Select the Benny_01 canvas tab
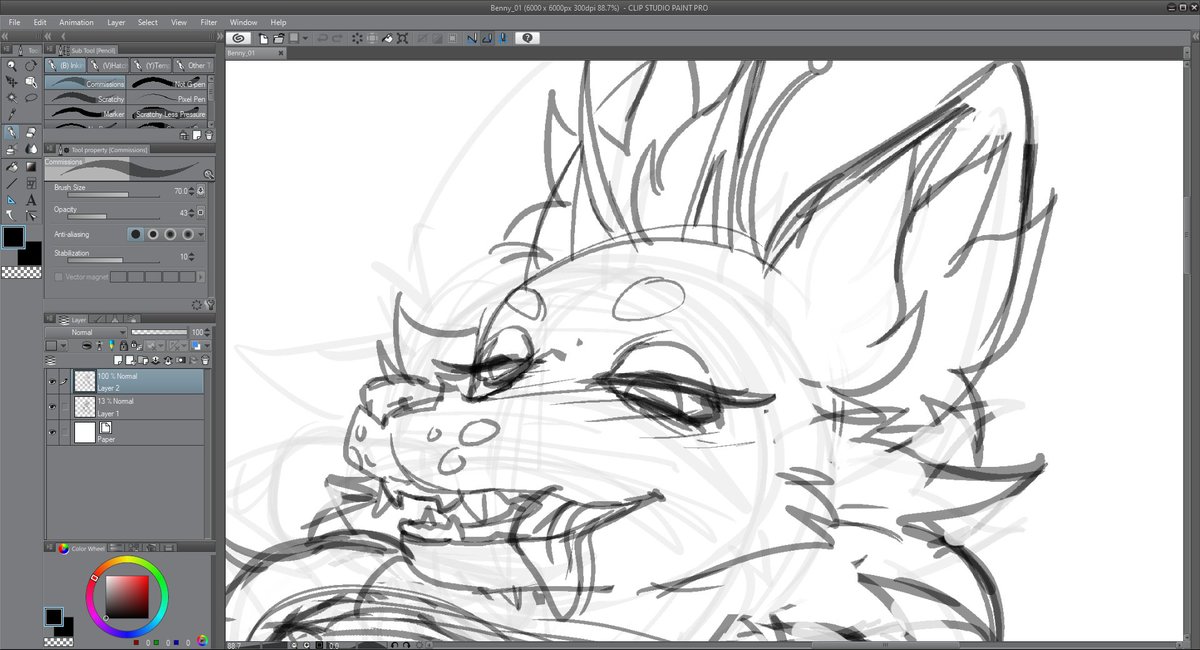1200x650 pixels. [256, 53]
